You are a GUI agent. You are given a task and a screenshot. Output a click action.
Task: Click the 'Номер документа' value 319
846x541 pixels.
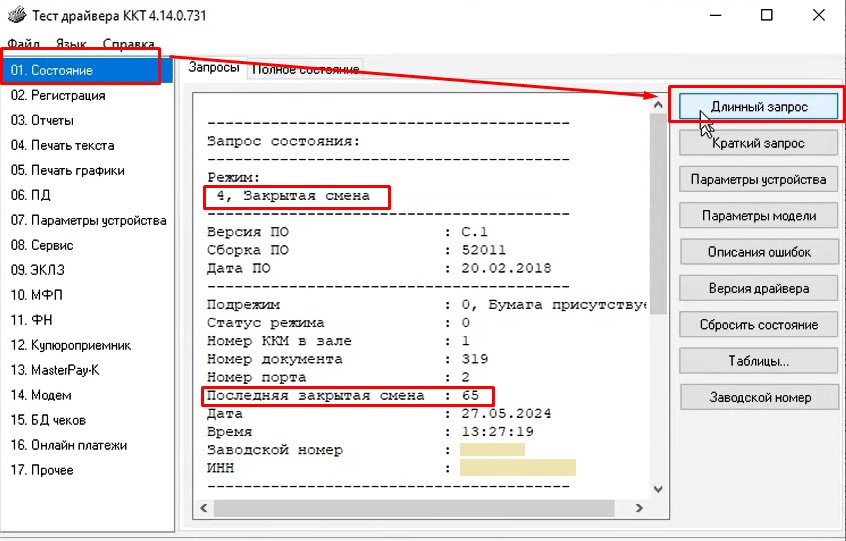(x=474, y=359)
